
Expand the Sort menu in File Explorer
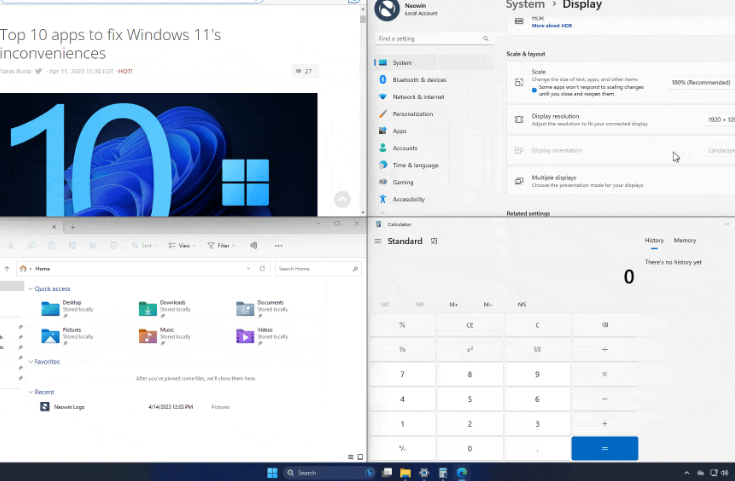[142, 245]
